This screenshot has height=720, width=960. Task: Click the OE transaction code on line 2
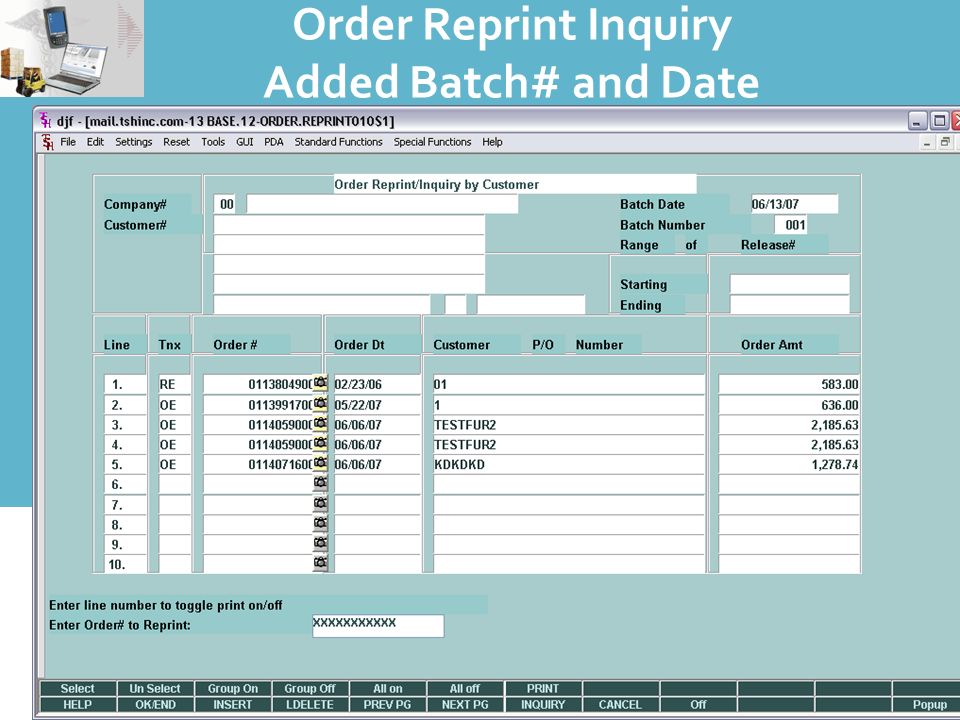[174, 405]
